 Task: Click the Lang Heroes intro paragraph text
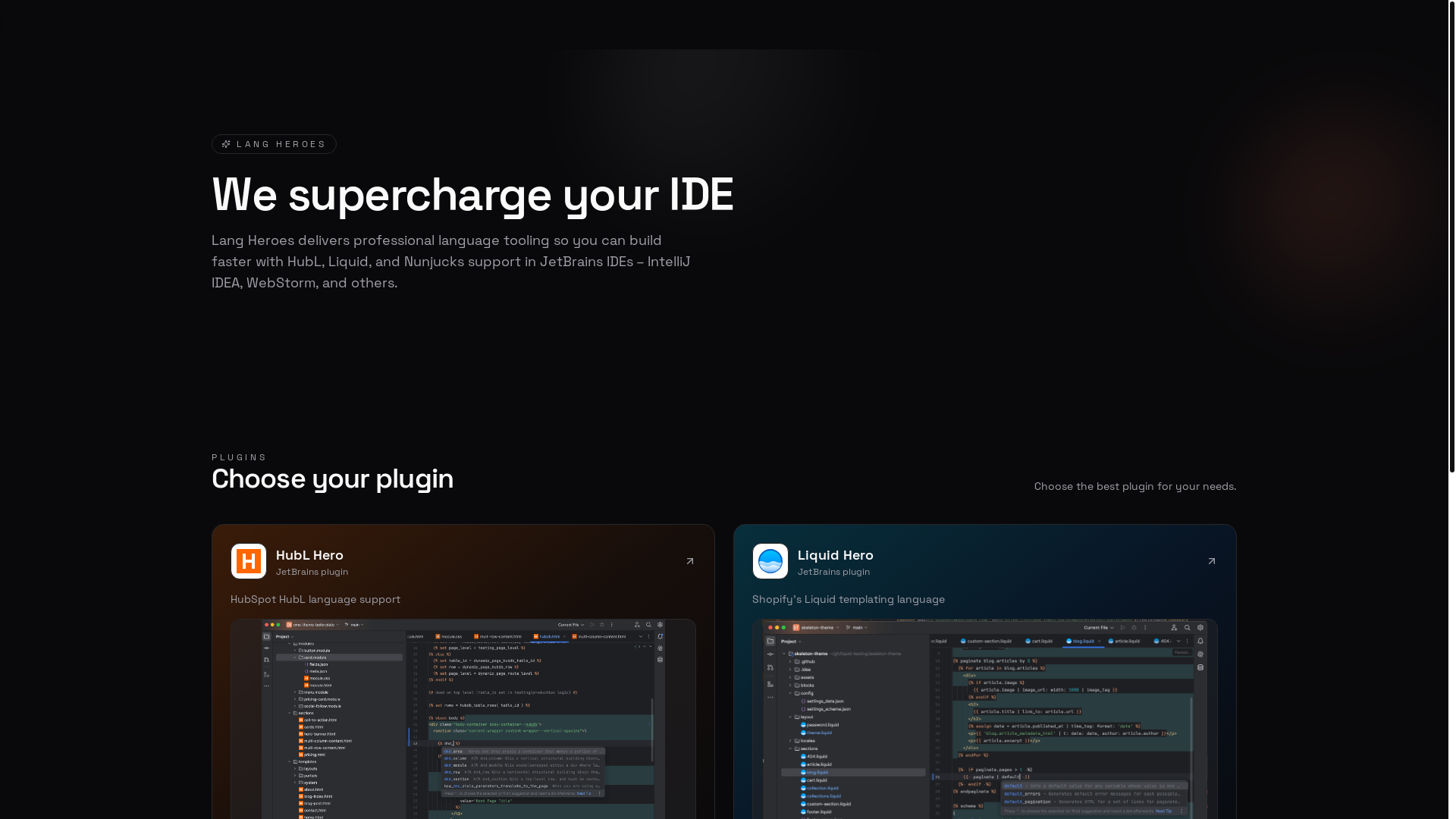451,262
